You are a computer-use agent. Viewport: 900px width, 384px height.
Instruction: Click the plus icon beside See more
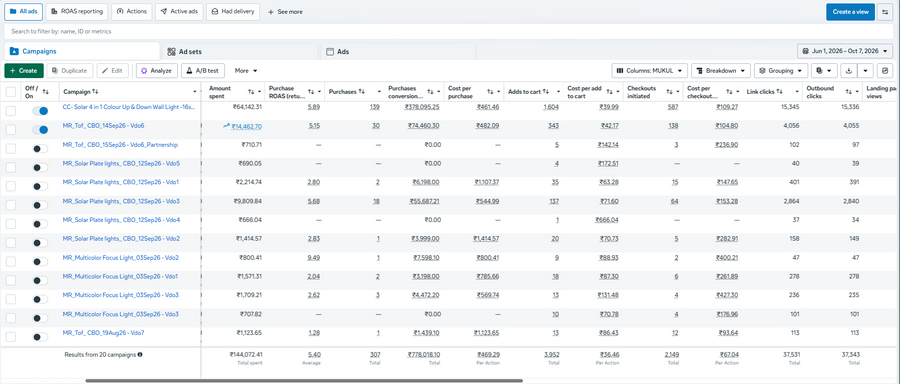tap(271, 11)
